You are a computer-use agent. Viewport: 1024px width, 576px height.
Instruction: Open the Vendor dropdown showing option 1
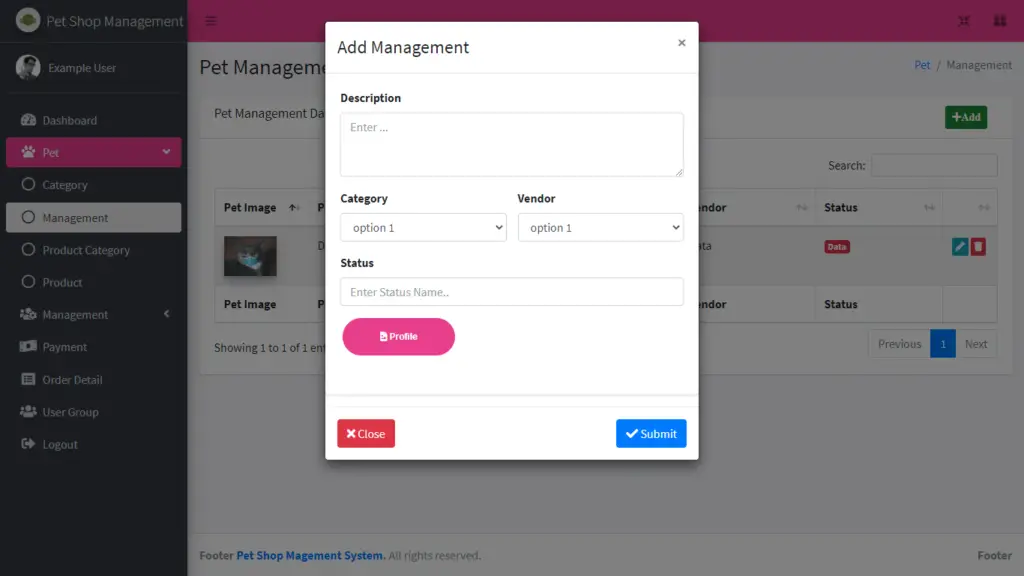600,227
